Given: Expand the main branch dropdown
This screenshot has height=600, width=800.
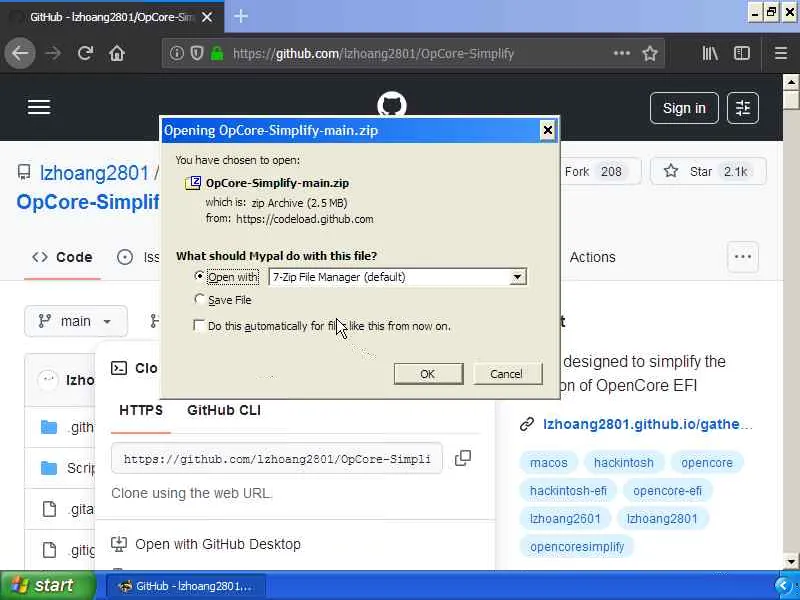Looking at the screenshot, I should click(76, 321).
